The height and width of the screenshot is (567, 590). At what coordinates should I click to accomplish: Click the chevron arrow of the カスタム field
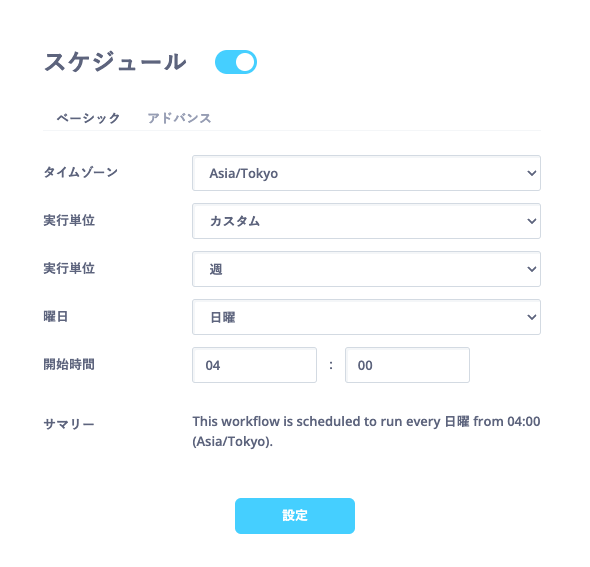(x=531, y=221)
